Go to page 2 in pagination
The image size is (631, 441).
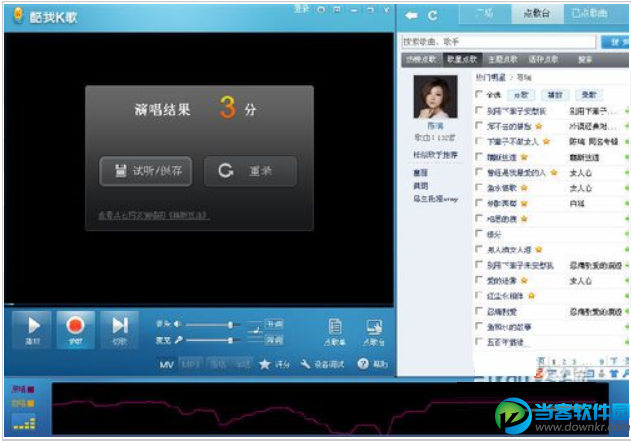click(x=564, y=362)
